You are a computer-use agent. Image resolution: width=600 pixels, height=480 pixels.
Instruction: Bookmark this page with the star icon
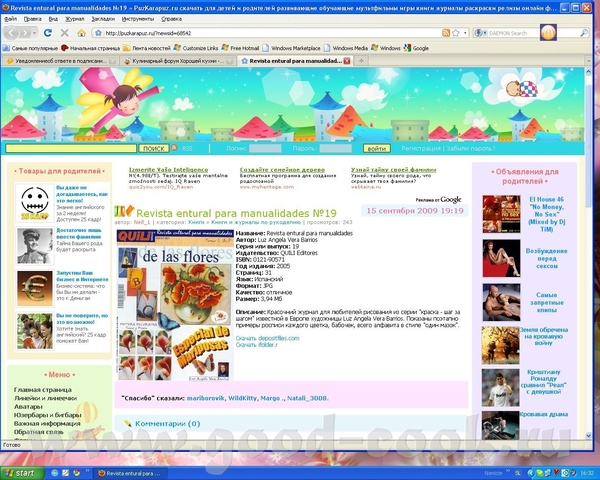click(x=455, y=33)
